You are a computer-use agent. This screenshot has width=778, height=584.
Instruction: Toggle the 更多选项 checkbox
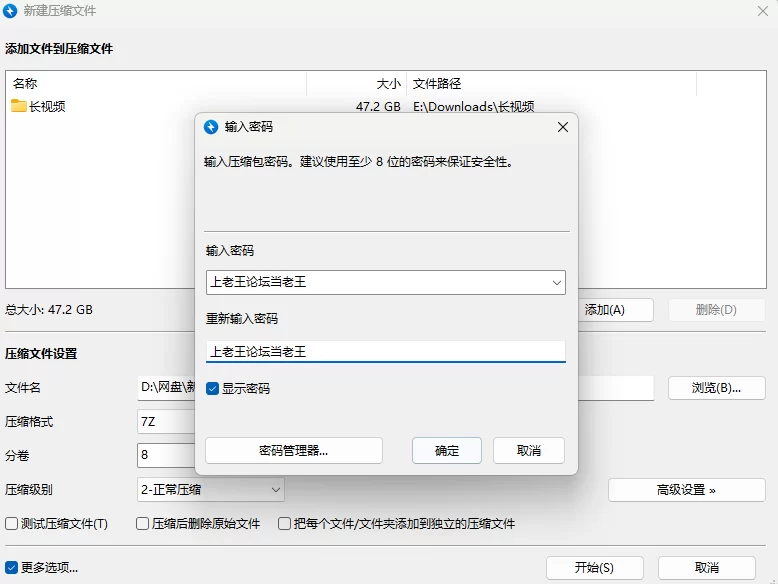(x=11, y=567)
